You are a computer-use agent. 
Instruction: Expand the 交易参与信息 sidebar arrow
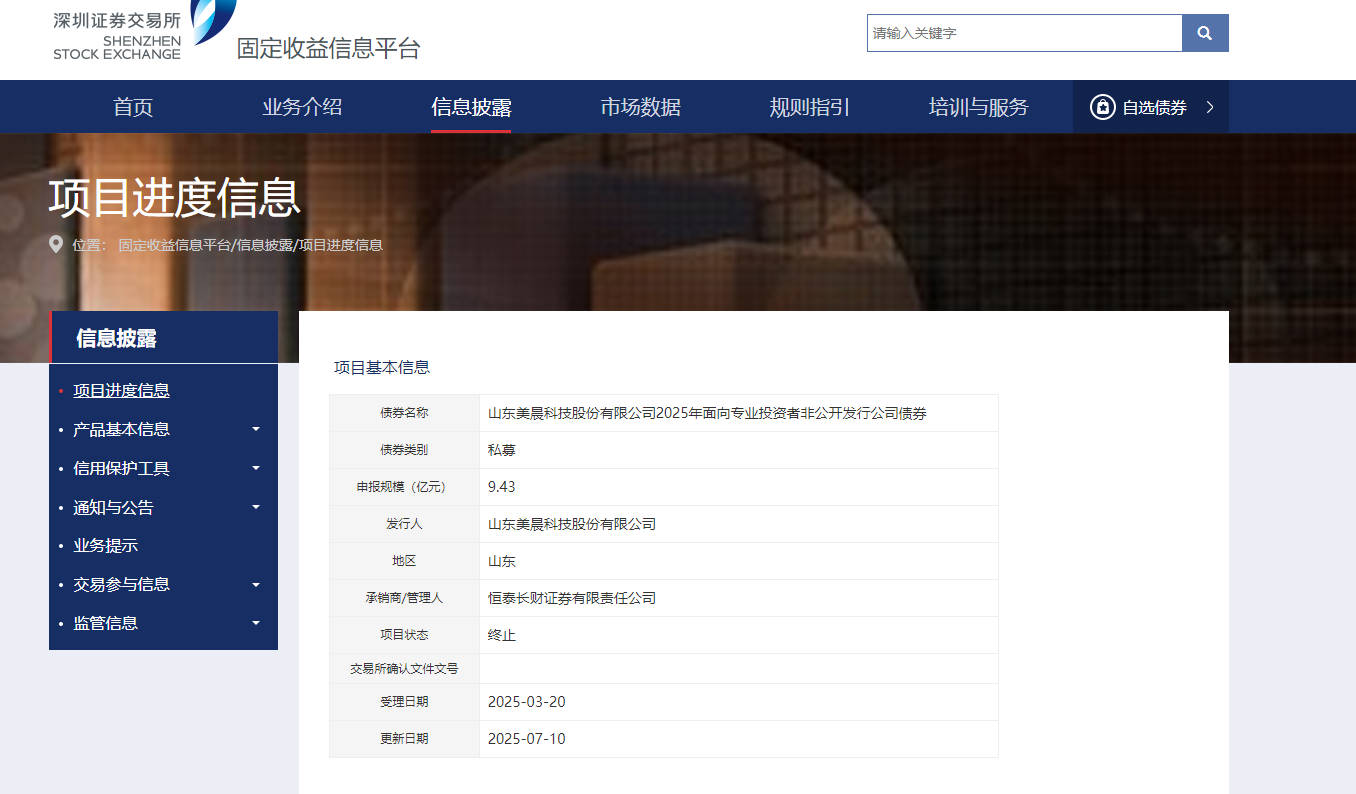(256, 584)
